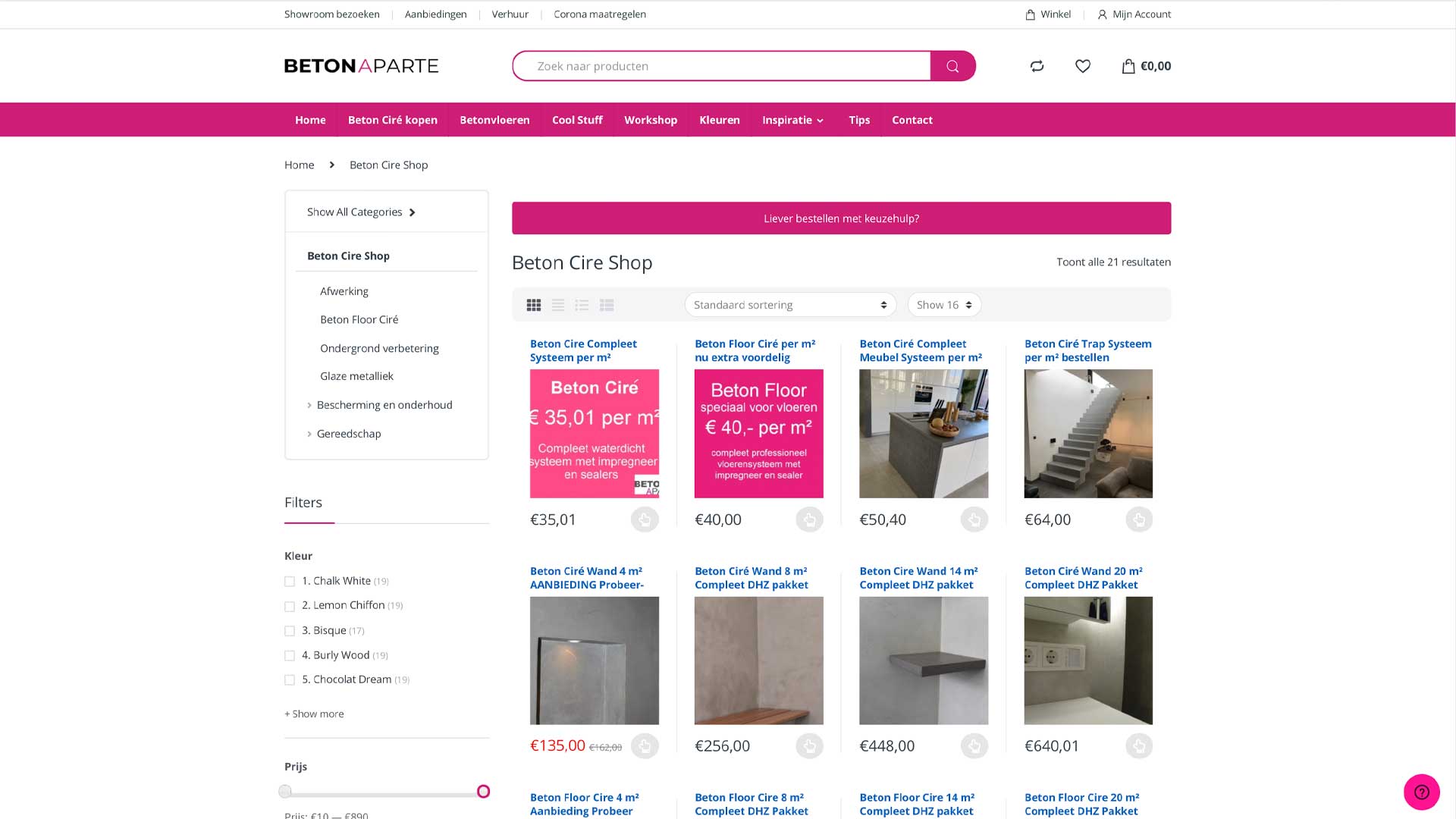Screen dimensions: 1456x819
Task: Enable the Lemon Chiffon filter
Action: pyautogui.click(x=290, y=606)
